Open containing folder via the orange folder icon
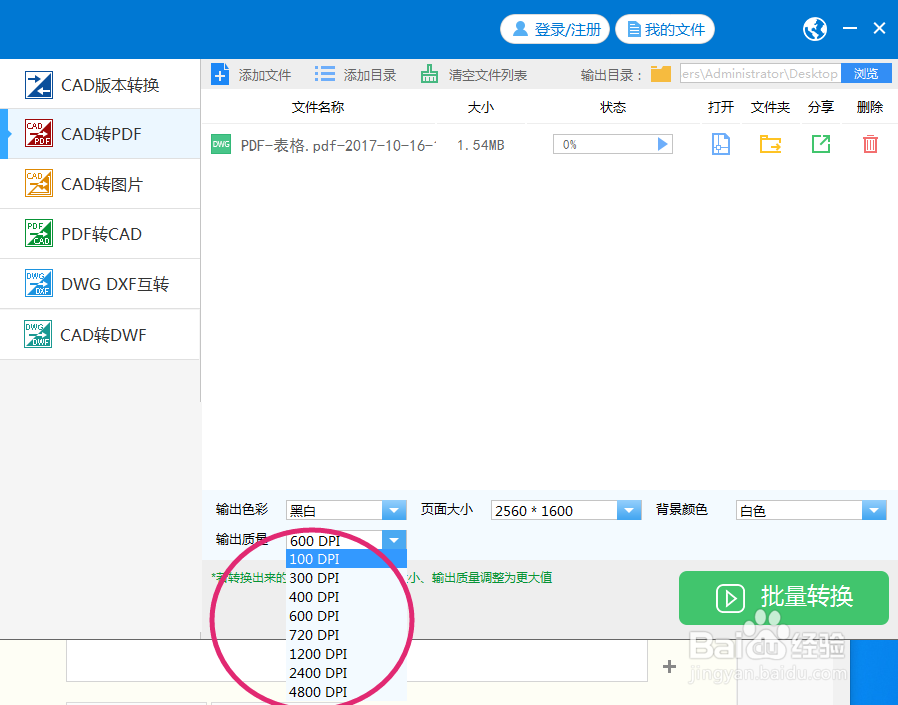The height and width of the screenshot is (705, 898). tap(770, 144)
